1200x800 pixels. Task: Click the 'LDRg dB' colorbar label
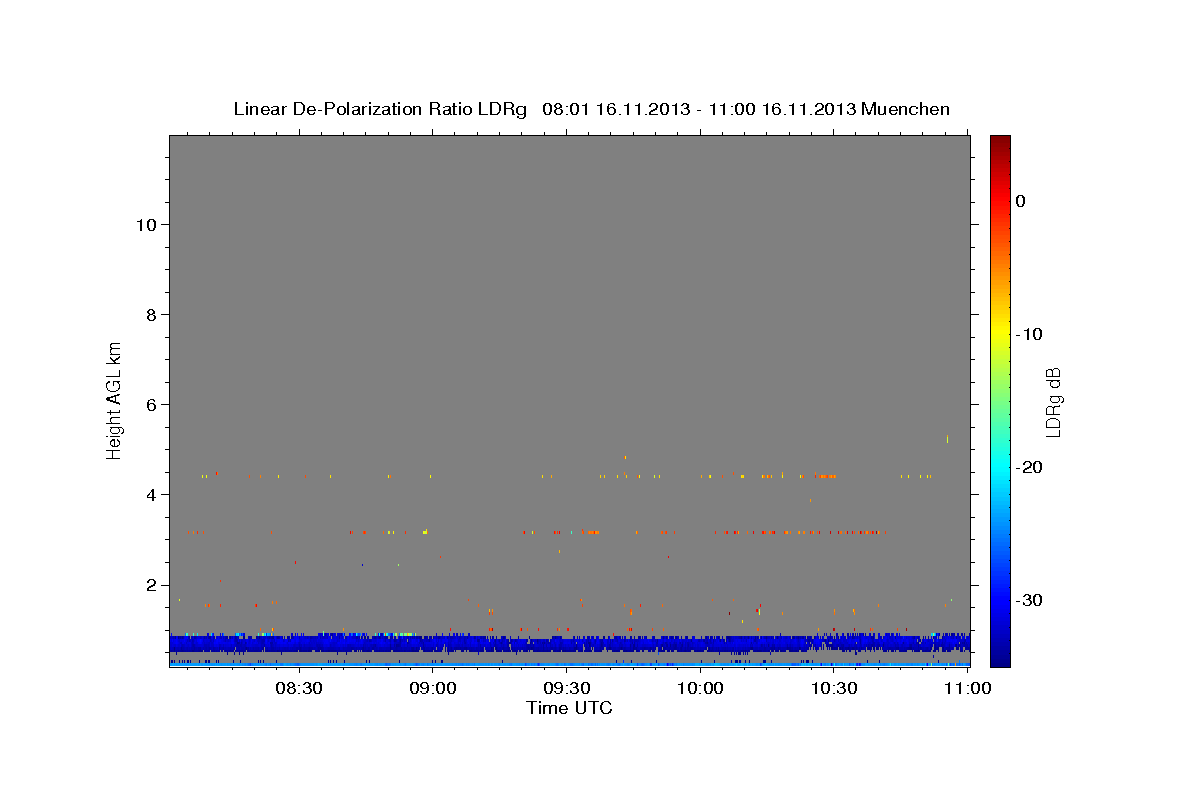(x=1053, y=401)
